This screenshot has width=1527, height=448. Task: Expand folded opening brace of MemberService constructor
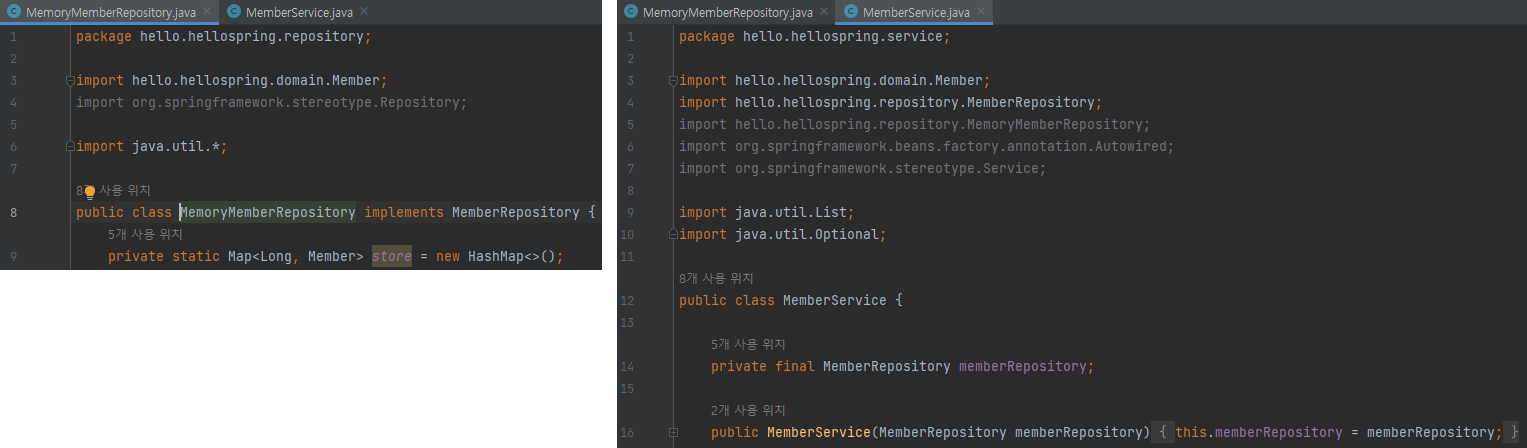[1161, 432]
